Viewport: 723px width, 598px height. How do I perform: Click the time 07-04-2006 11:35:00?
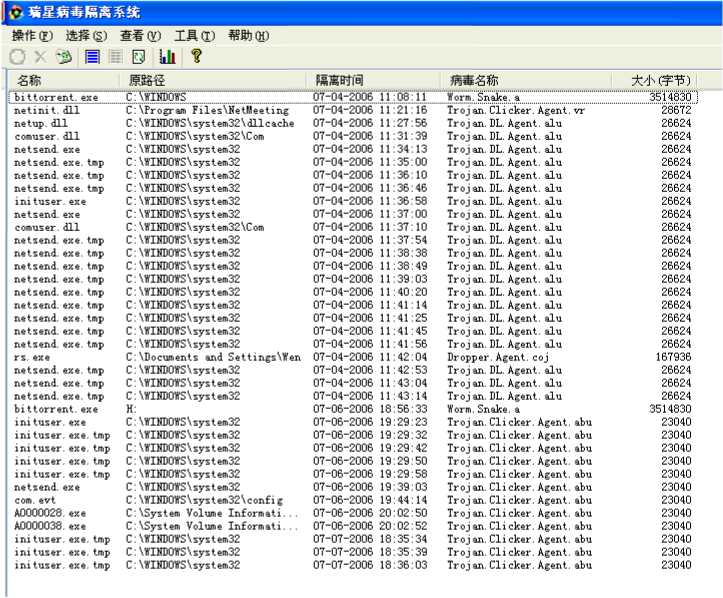pos(370,162)
